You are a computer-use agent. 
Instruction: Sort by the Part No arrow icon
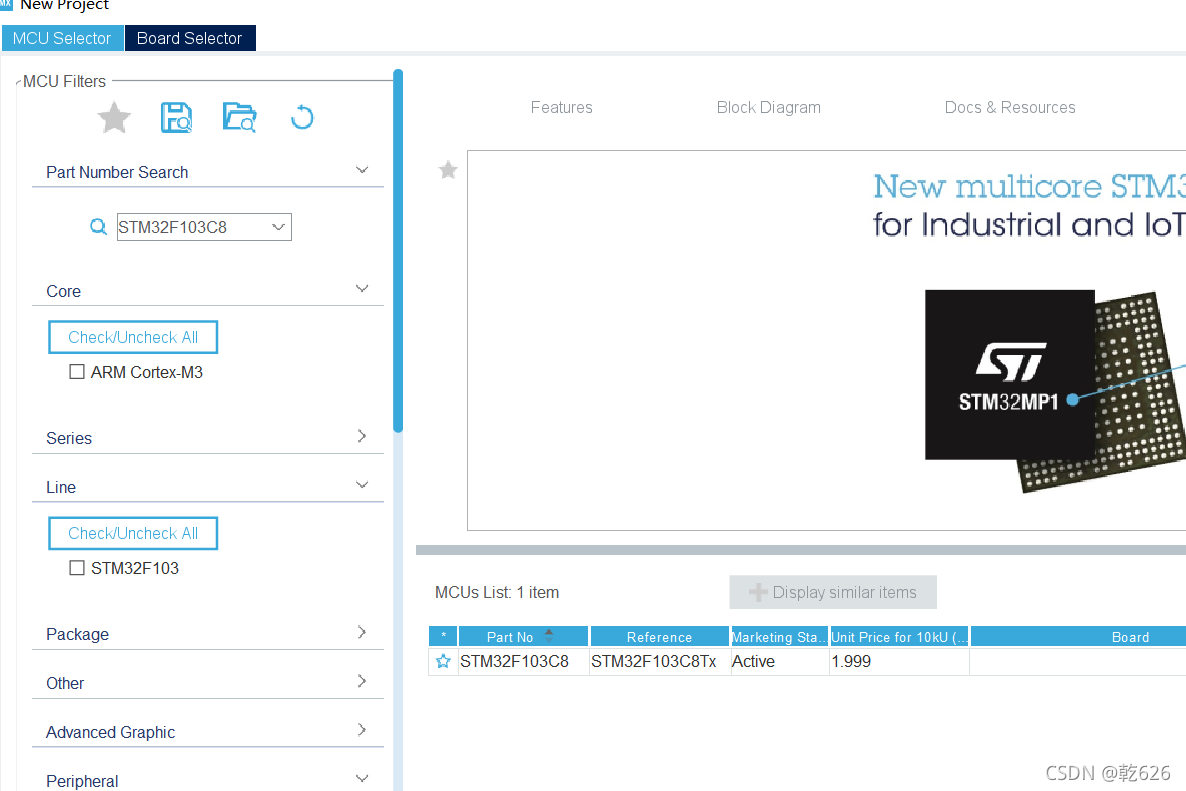(549, 635)
